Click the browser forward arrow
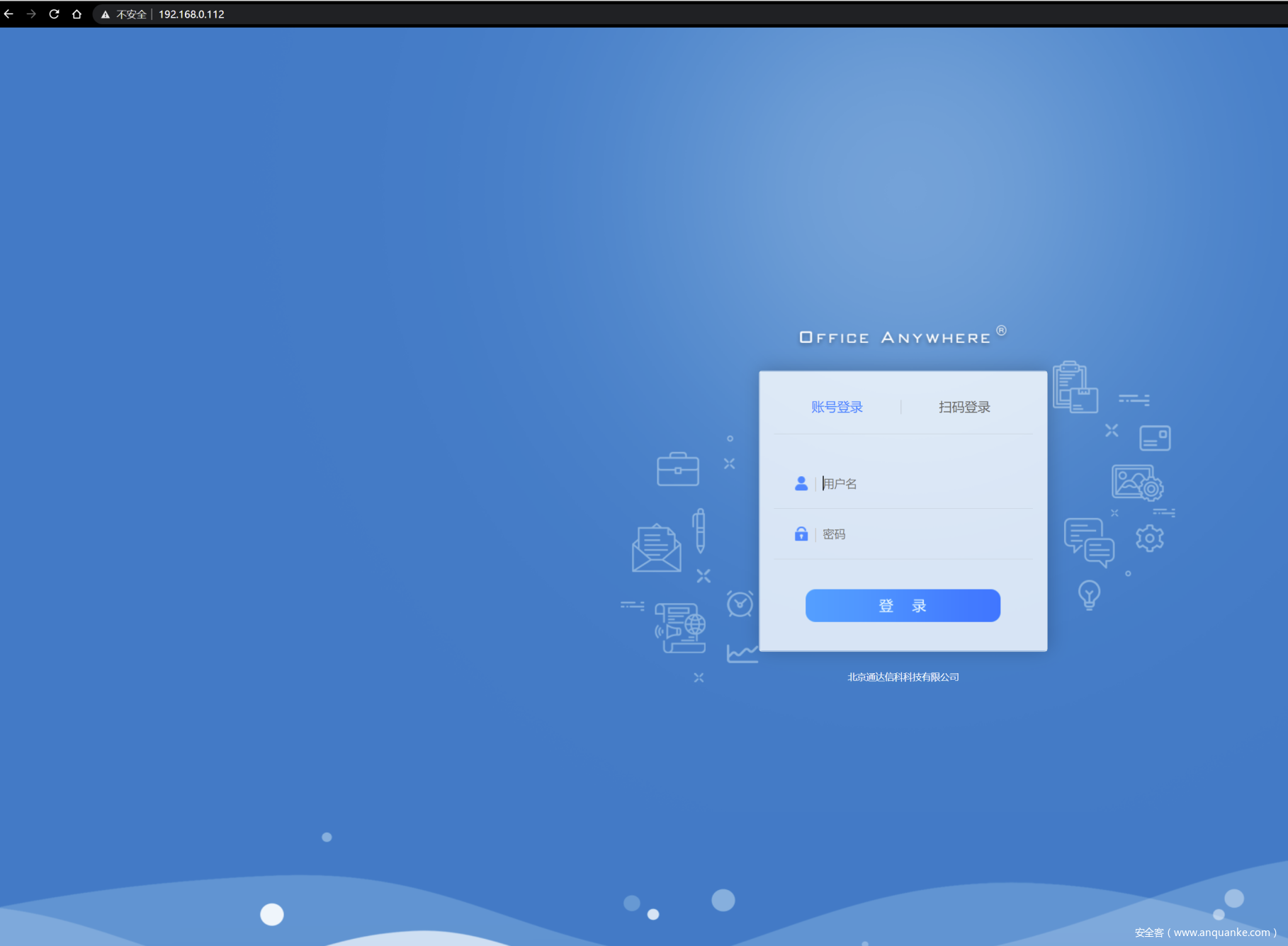 click(x=31, y=14)
